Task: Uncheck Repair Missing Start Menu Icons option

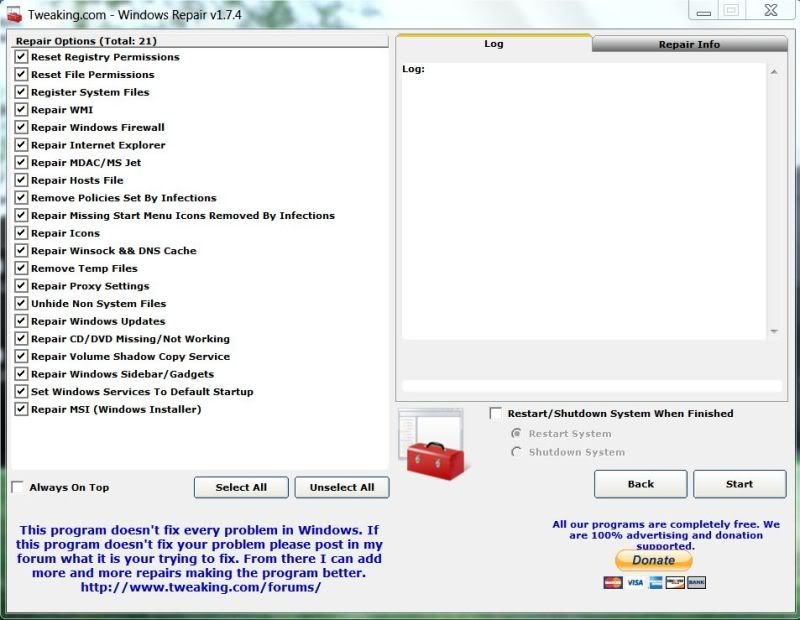Action: click(x=21, y=215)
